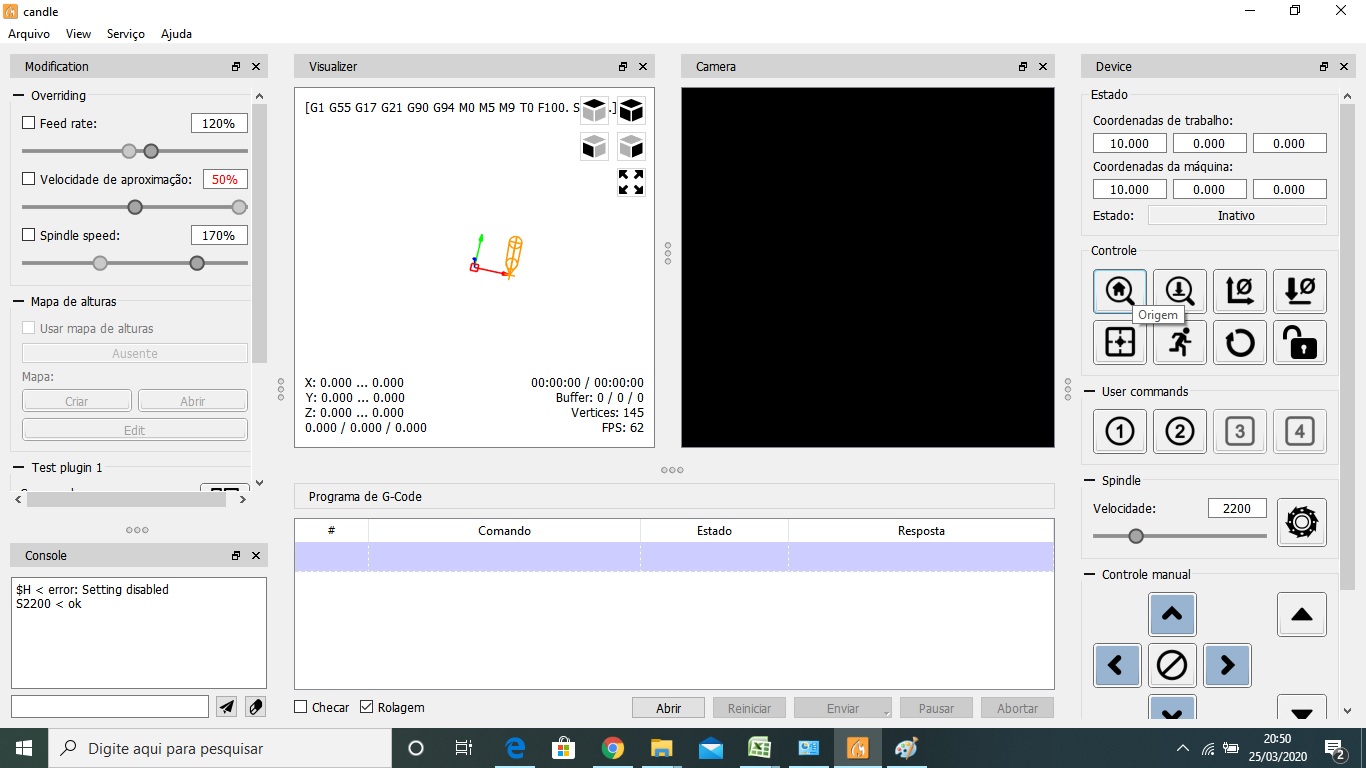Viewport: 1366px width, 768px height.
Task: Click the reset circular arrow button
Action: pos(1240,342)
